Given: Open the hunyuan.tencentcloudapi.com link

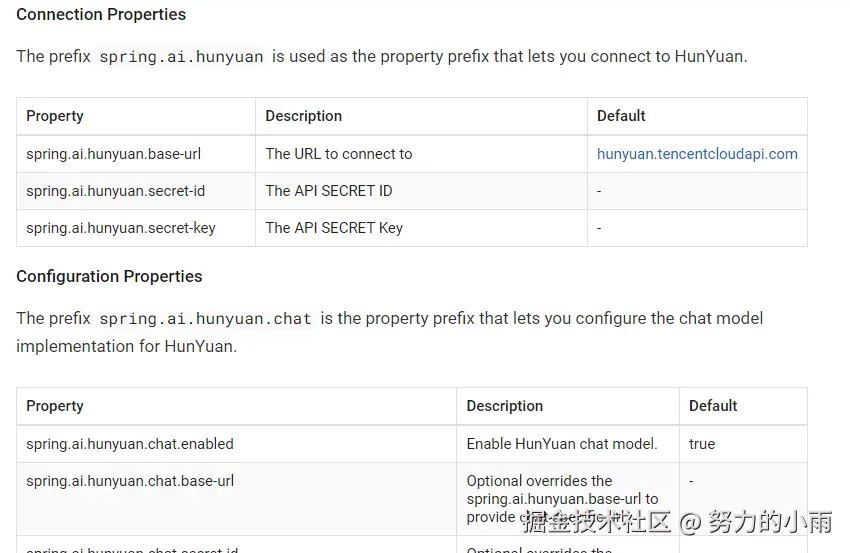Looking at the screenshot, I should 697,154.
